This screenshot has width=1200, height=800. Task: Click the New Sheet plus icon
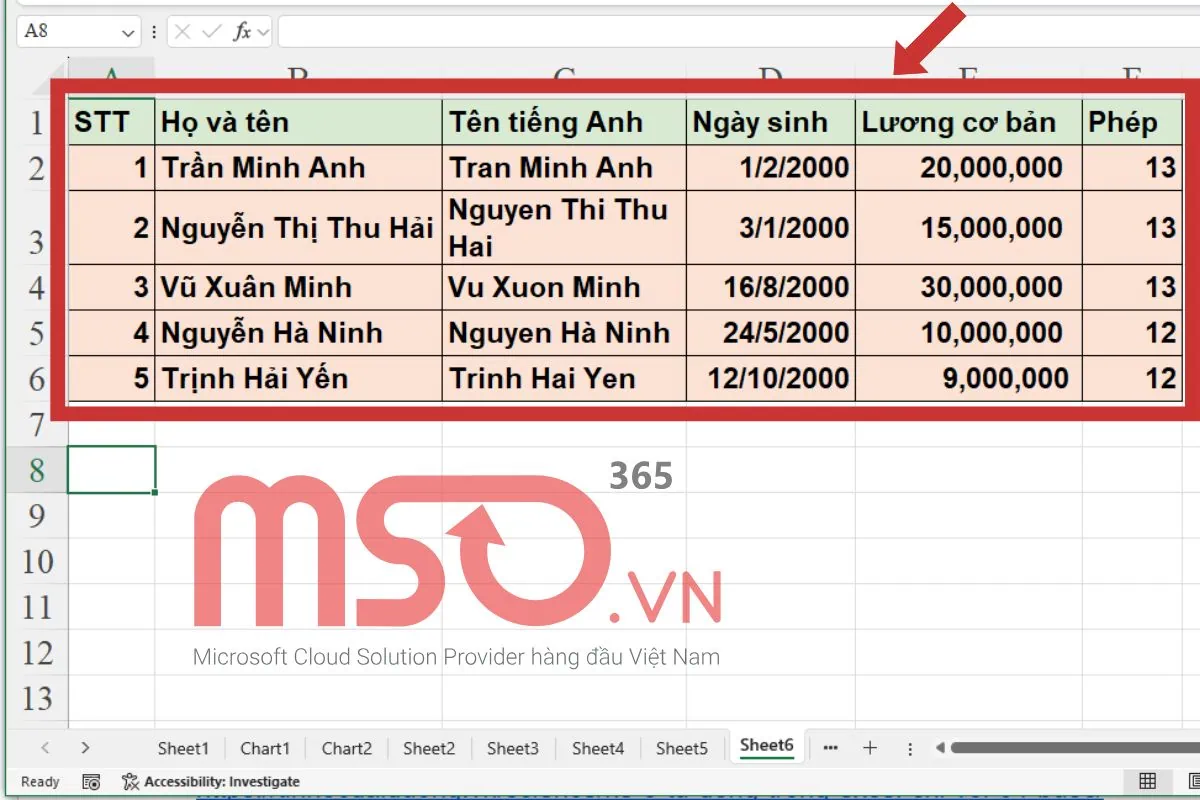click(870, 747)
